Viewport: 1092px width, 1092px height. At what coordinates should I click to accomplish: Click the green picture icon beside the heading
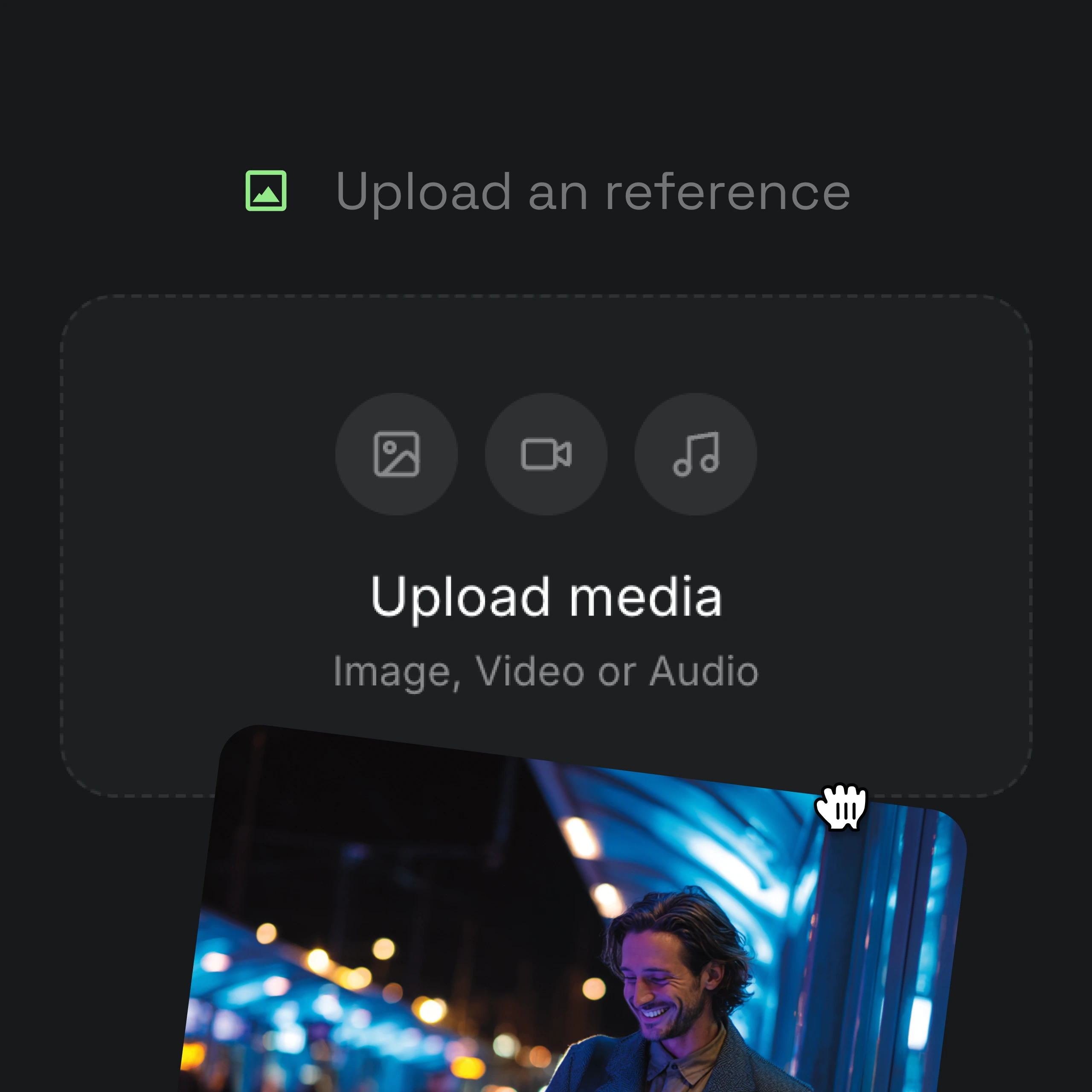[x=266, y=191]
